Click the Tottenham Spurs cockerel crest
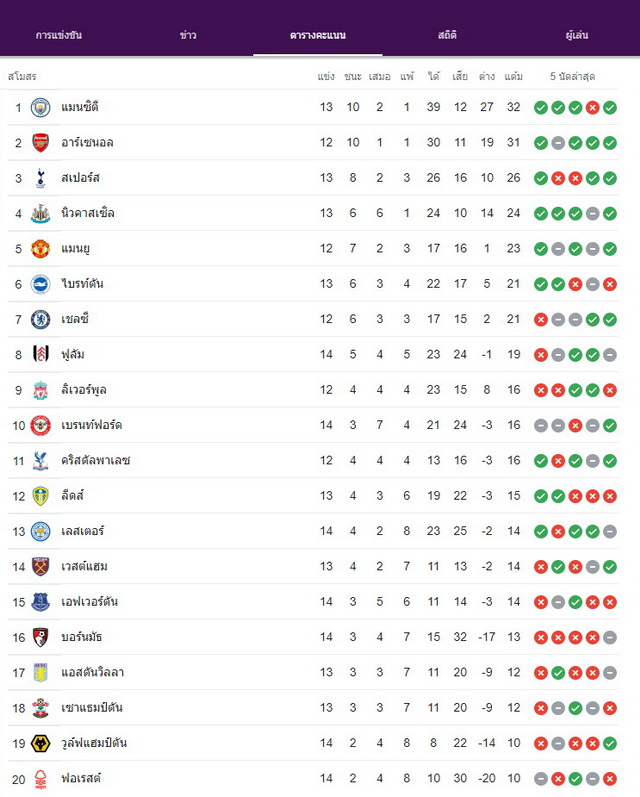 click(x=41, y=178)
